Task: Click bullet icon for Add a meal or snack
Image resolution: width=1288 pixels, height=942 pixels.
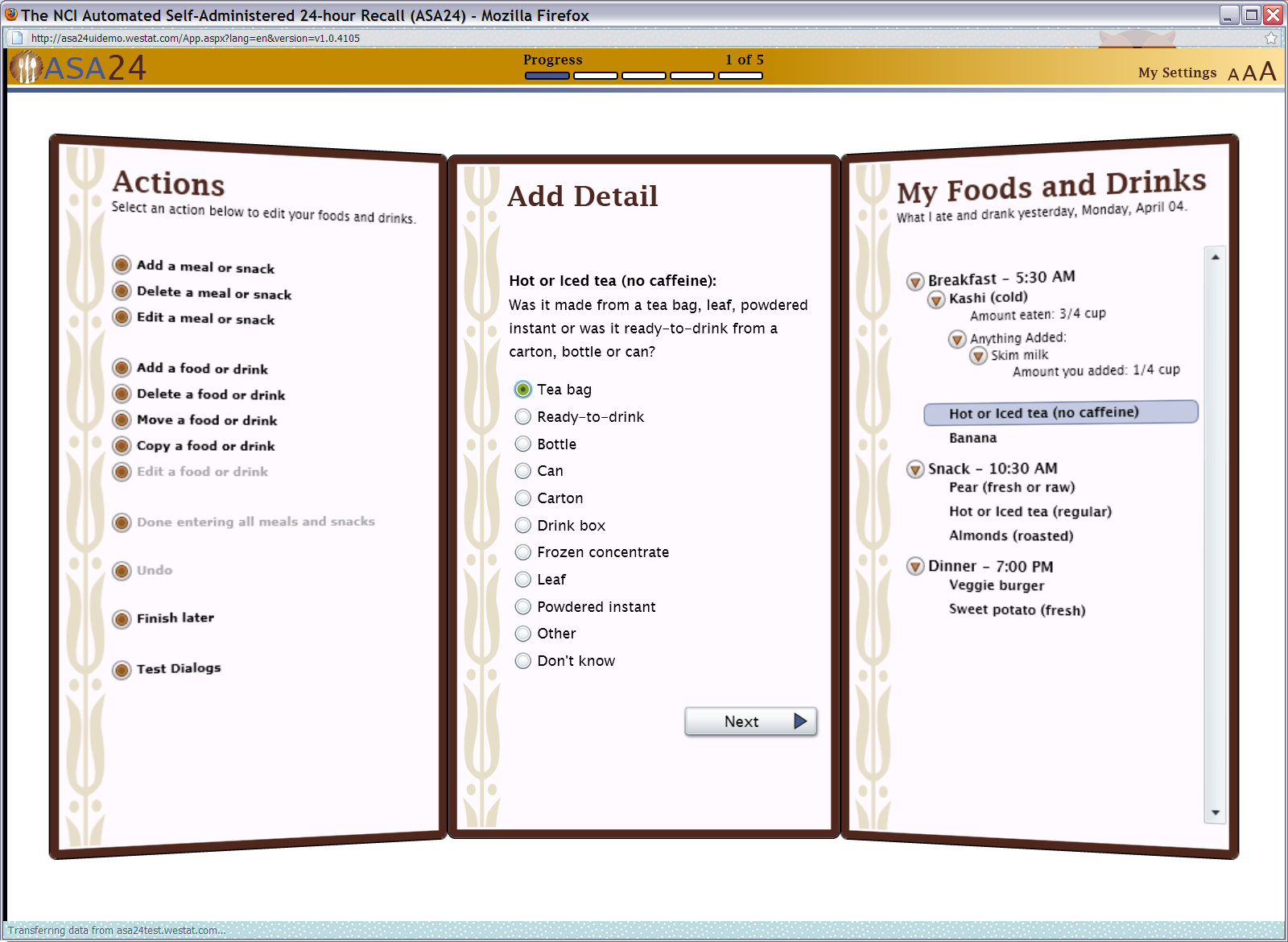Action: [122, 265]
